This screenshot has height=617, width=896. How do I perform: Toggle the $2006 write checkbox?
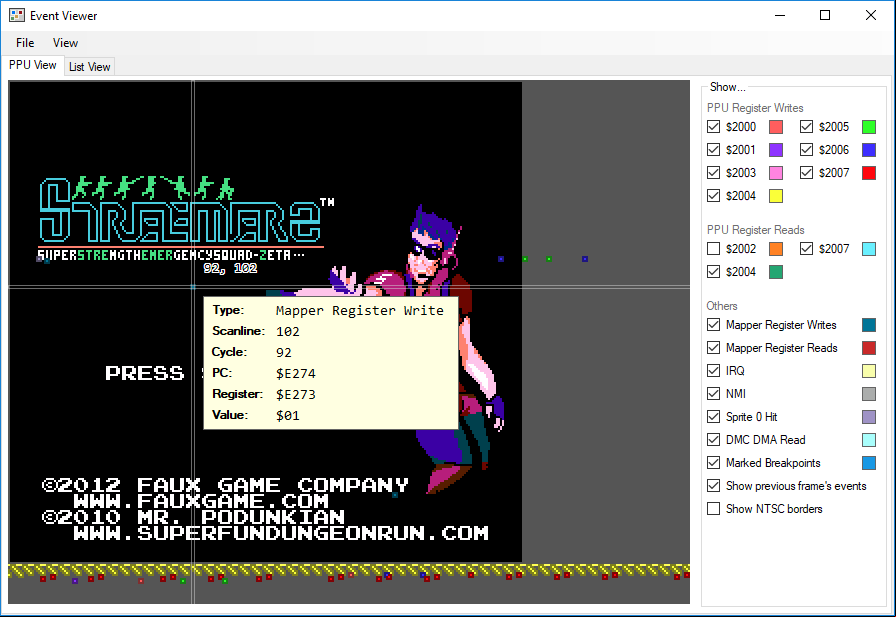click(806, 150)
